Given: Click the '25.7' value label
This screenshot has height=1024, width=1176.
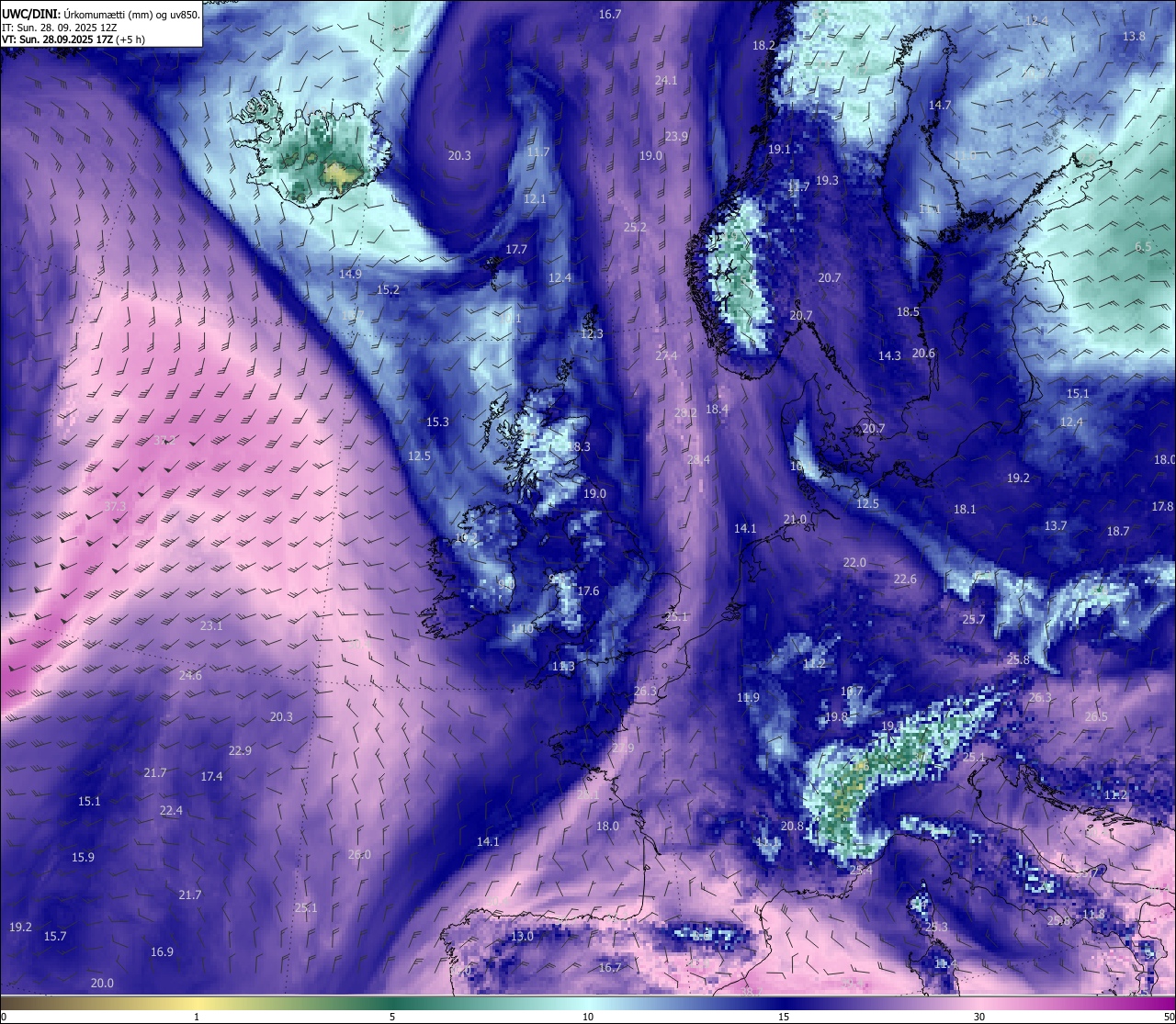Looking at the screenshot, I should [973, 619].
